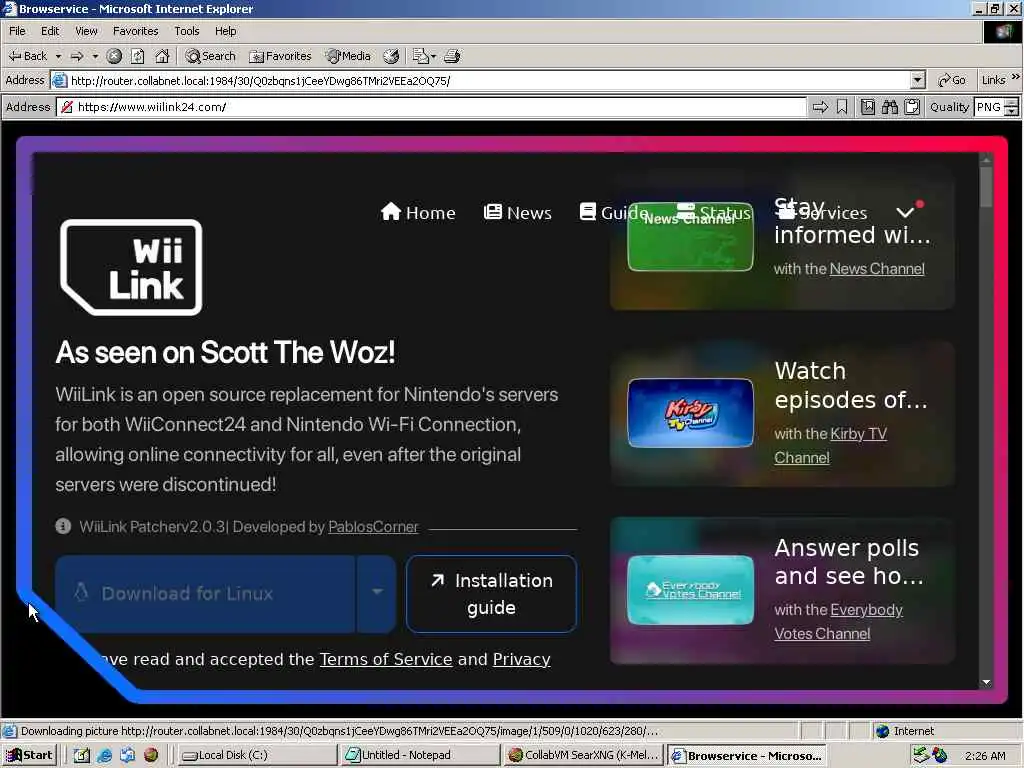Open the File menu
This screenshot has width=1024, height=768.
click(17, 31)
